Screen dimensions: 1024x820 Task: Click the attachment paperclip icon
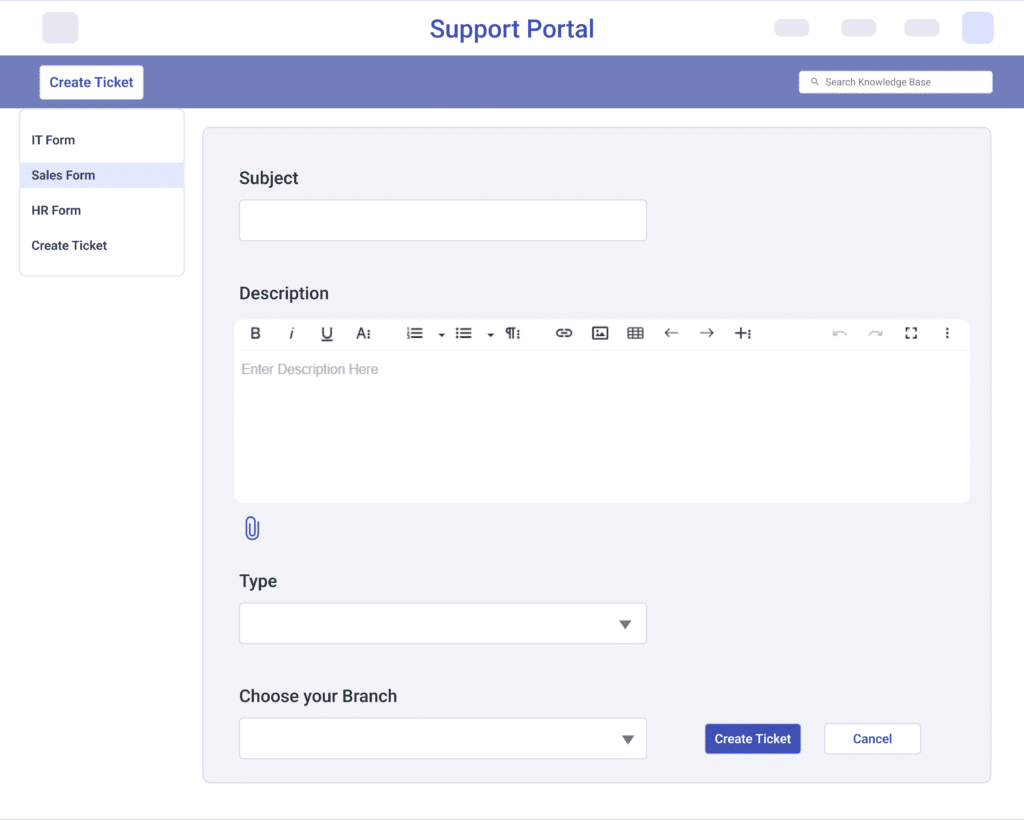(251, 527)
